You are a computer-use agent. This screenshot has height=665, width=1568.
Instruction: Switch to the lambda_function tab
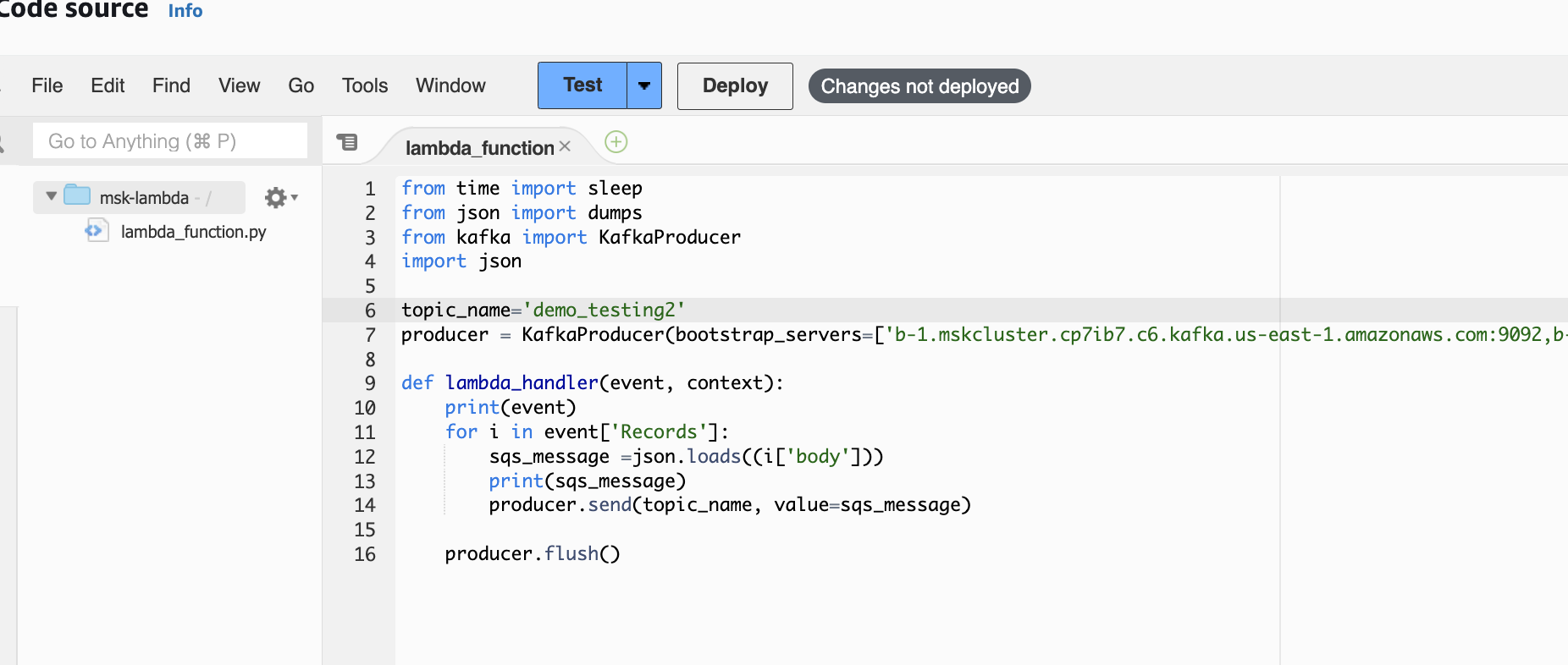pyautogui.click(x=479, y=148)
